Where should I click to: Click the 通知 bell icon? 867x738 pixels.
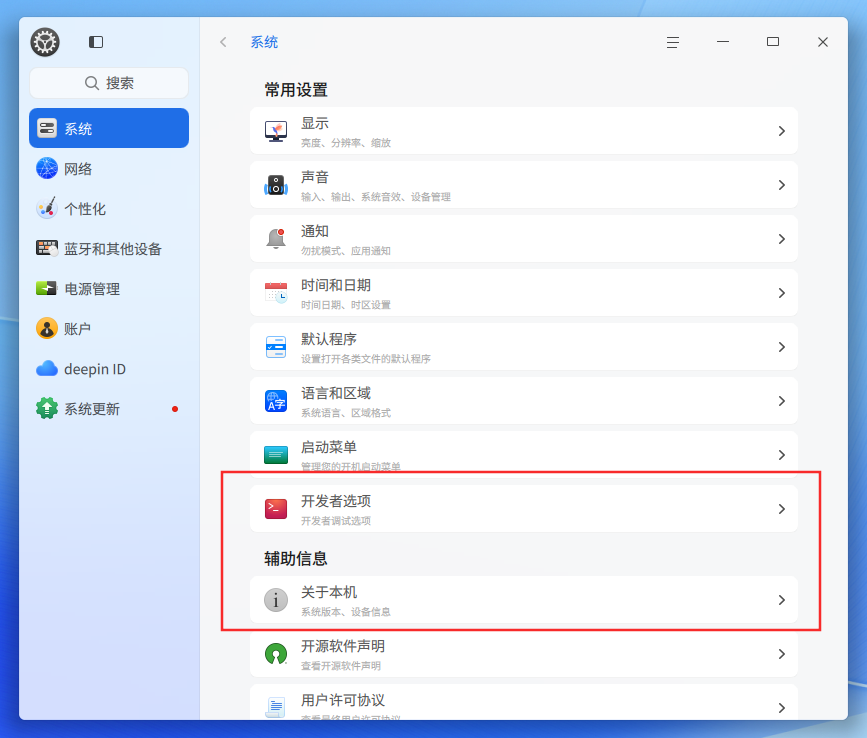276,239
